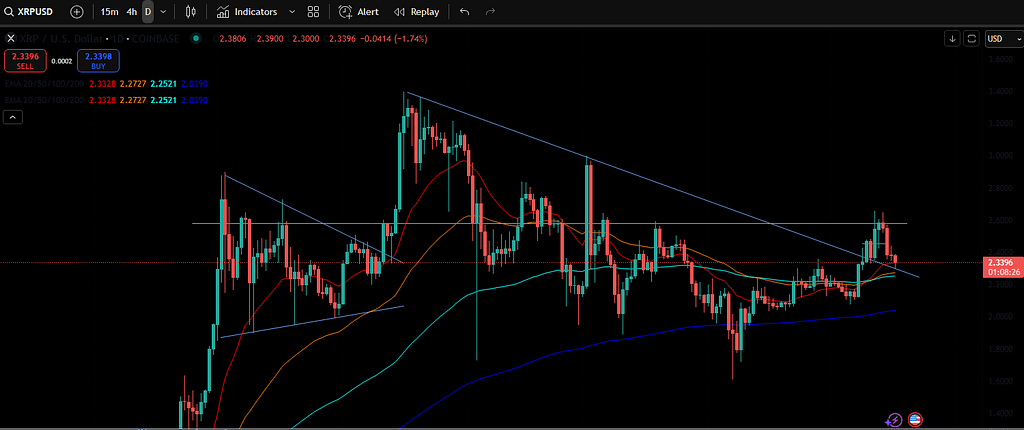
Task: Expand the favorite indicators dropdown arrow
Action: [291, 12]
